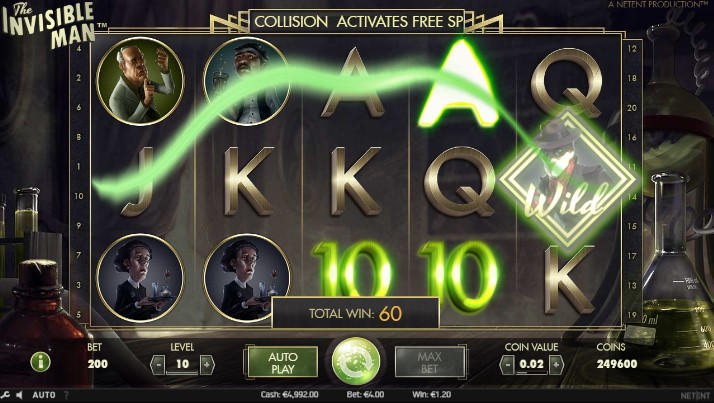Open the AUTO option in bottom bar
The image size is (714, 403).
click(x=44, y=395)
